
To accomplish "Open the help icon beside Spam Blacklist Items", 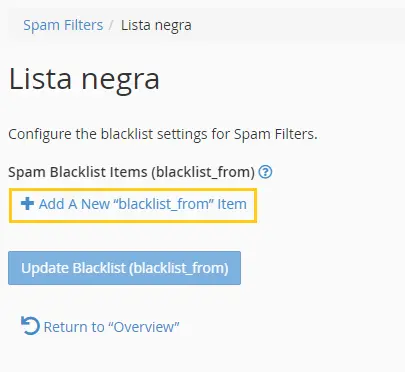I will [x=265, y=172].
